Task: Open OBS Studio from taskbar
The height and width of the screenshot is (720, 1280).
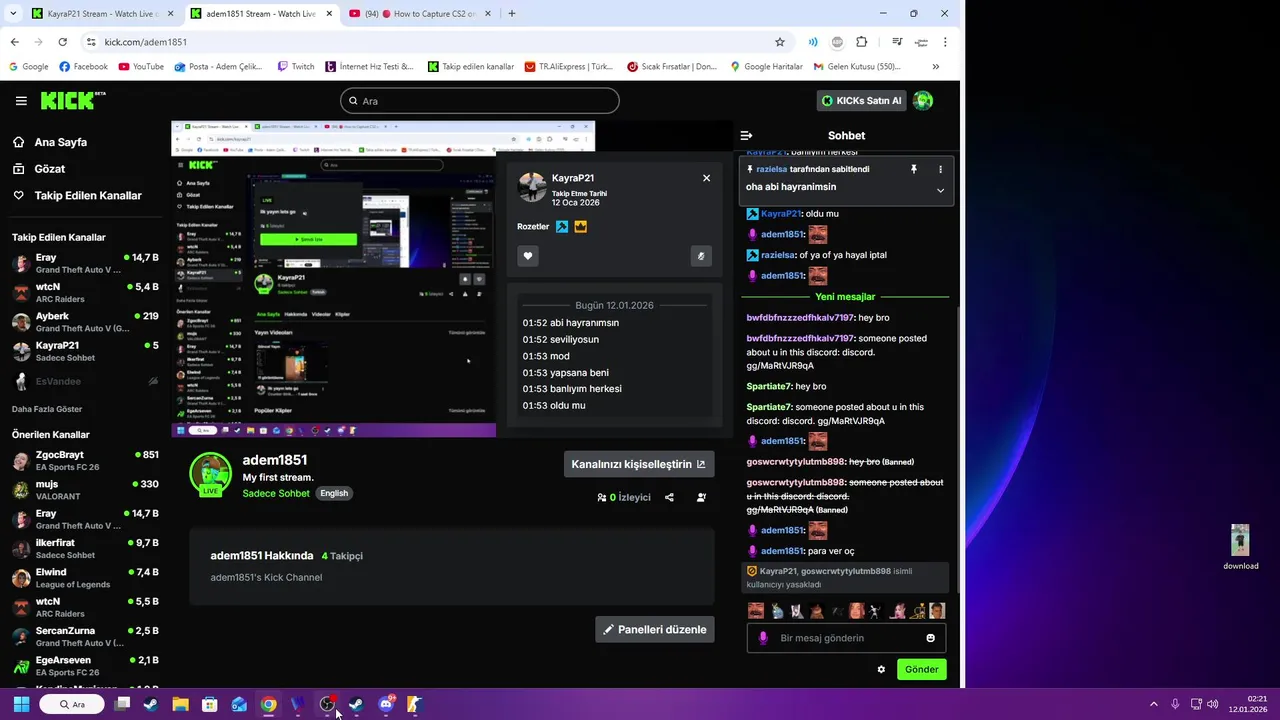Action: point(327,704)
